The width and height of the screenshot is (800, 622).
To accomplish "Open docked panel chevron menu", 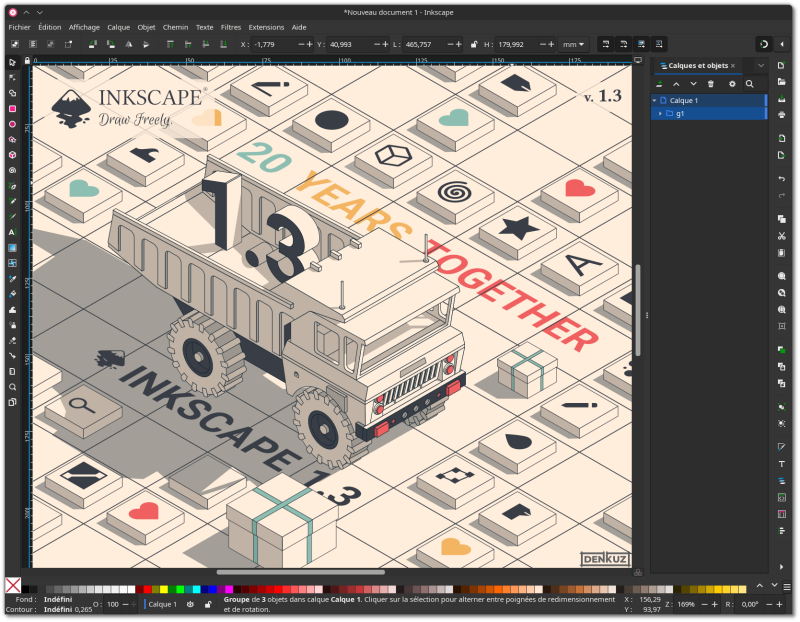I will coord(761,65).
